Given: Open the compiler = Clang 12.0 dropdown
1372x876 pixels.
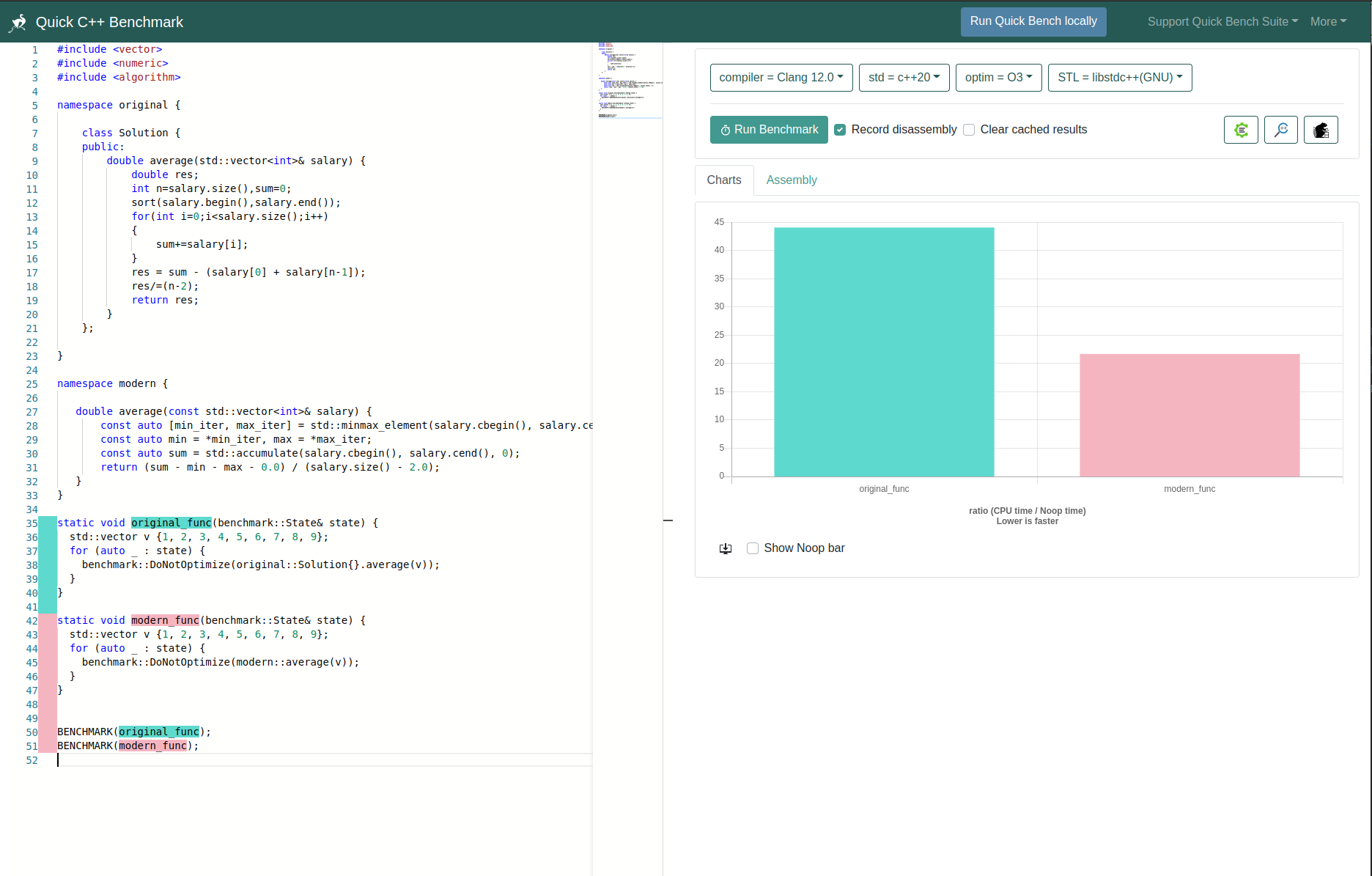Looking at the screenshot, I should (x=781, y=78).
